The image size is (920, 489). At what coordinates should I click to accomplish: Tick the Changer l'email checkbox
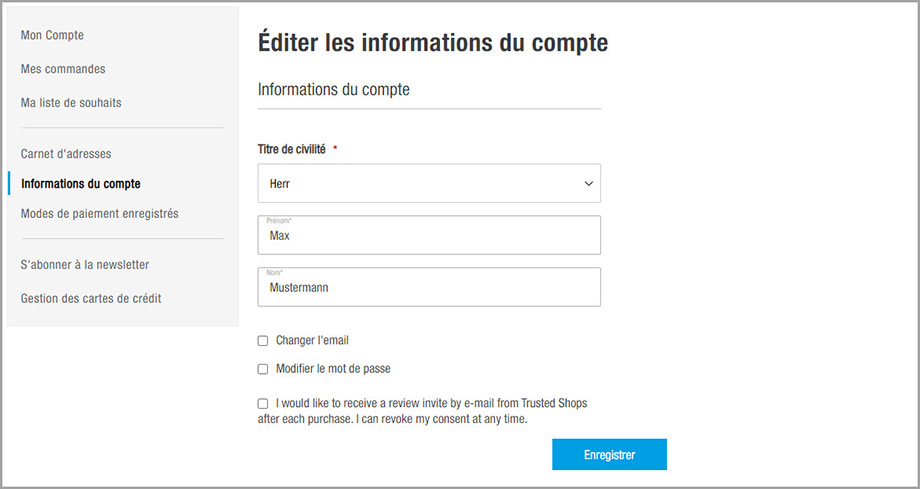263,341
